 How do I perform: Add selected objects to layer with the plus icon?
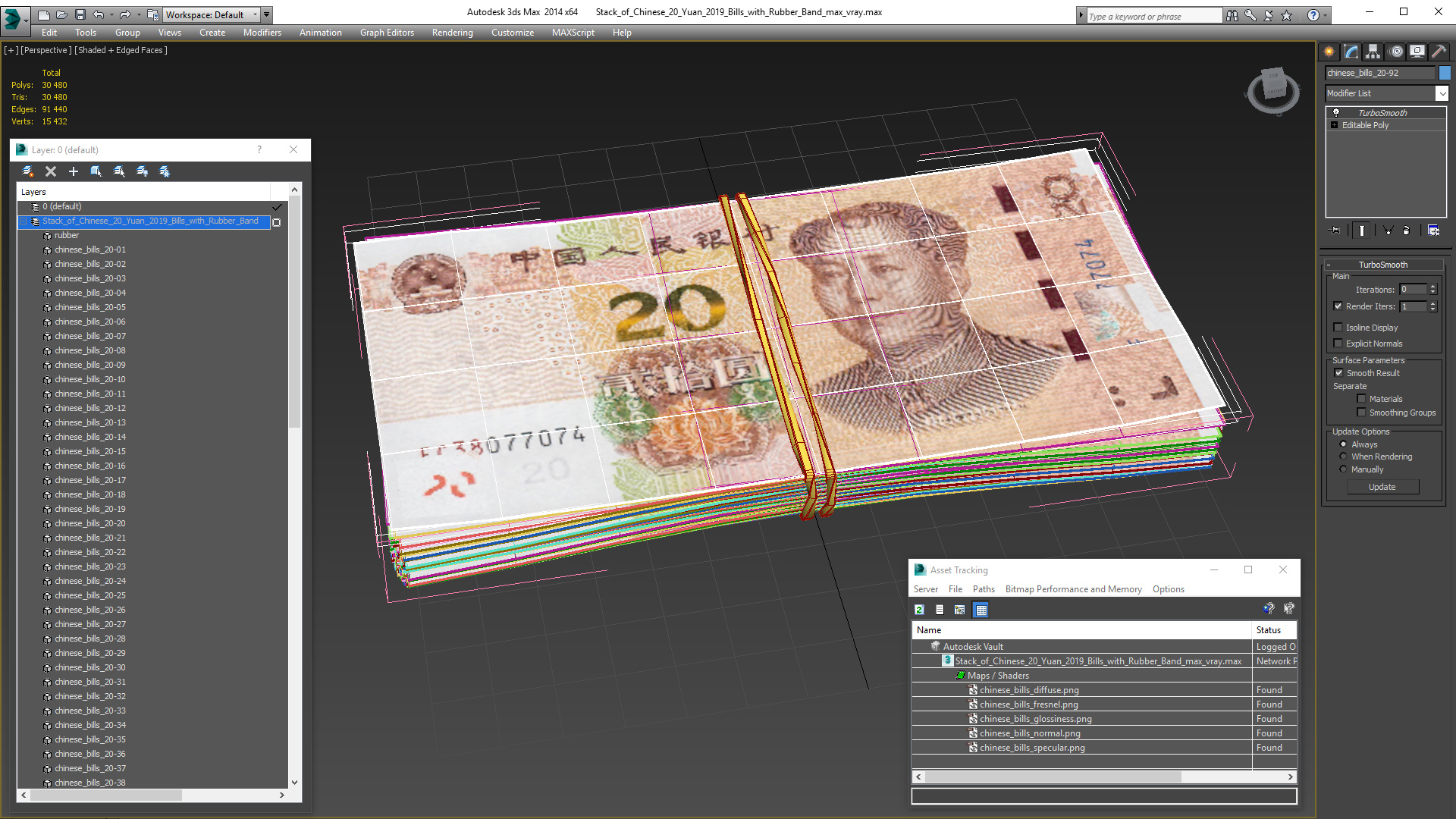pyautogui.click(x=74, y=171)
